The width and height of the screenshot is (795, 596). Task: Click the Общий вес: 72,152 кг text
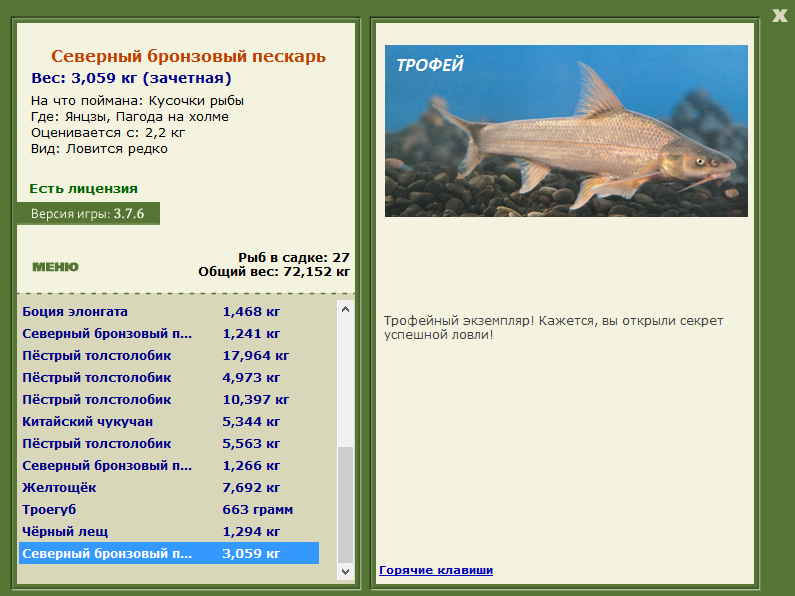tap(274, 272)
